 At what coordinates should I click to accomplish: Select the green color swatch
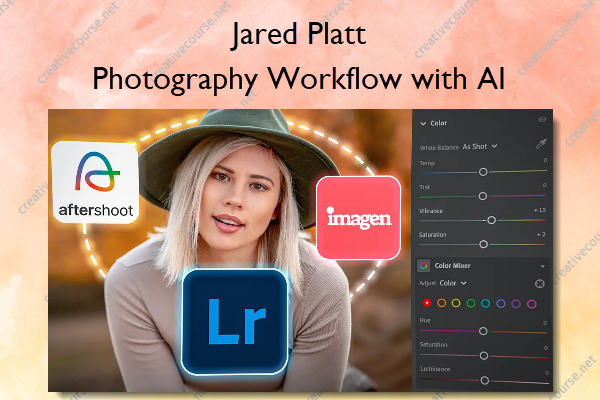click(471, 304)
